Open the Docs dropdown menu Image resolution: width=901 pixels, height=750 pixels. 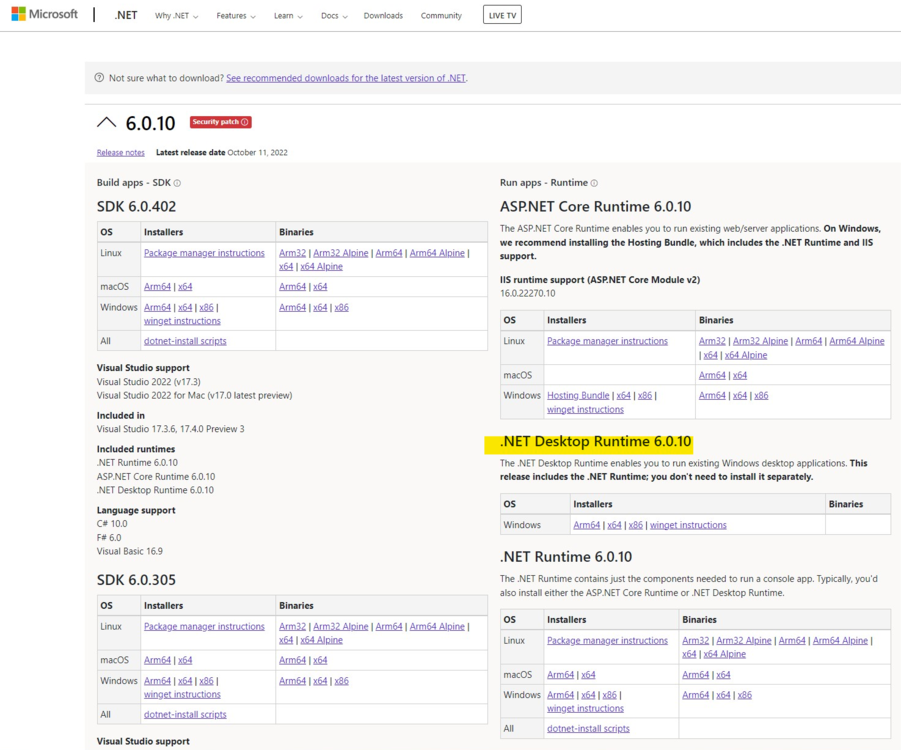click(334, 16)
